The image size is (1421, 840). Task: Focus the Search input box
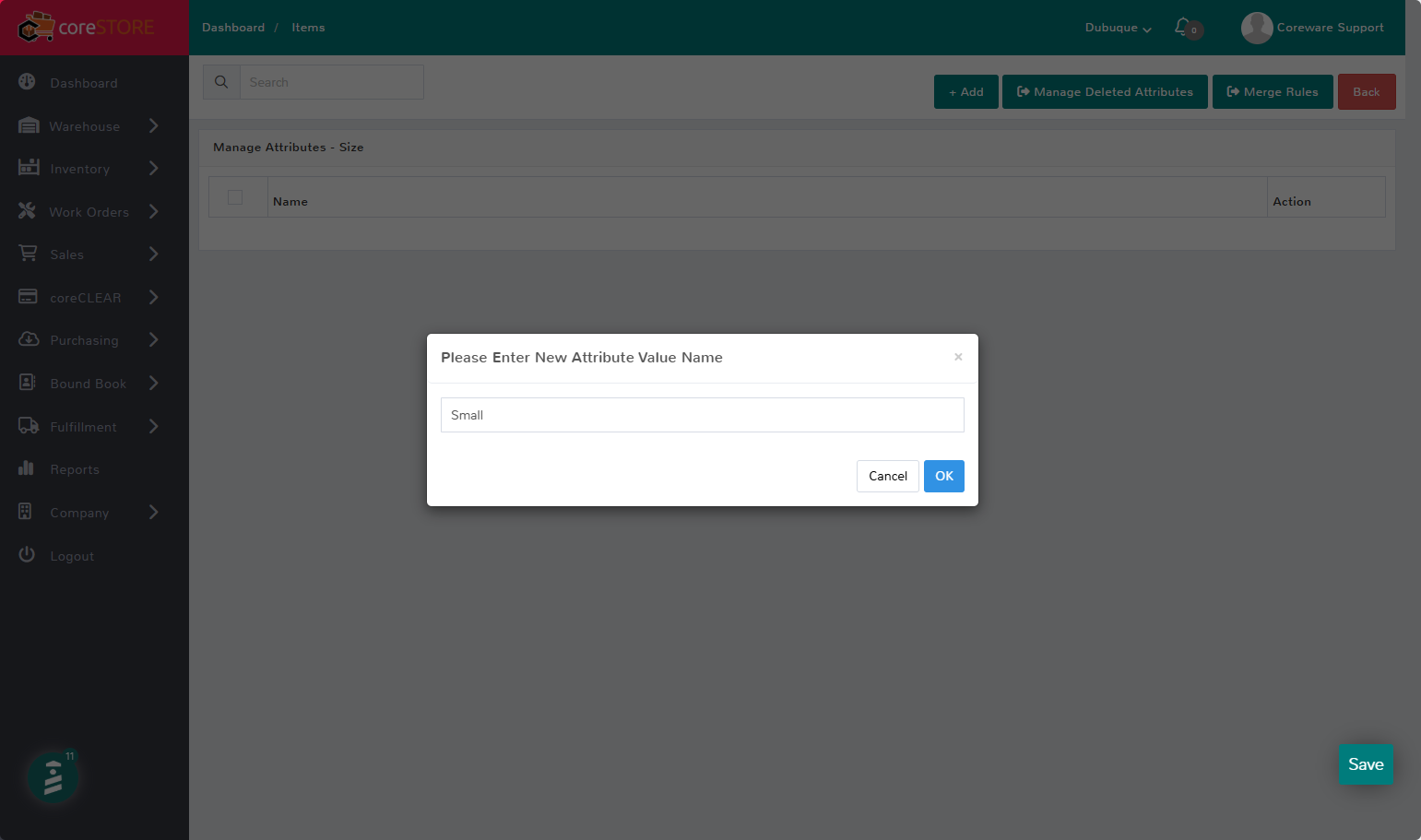click(x=332, y=82)
